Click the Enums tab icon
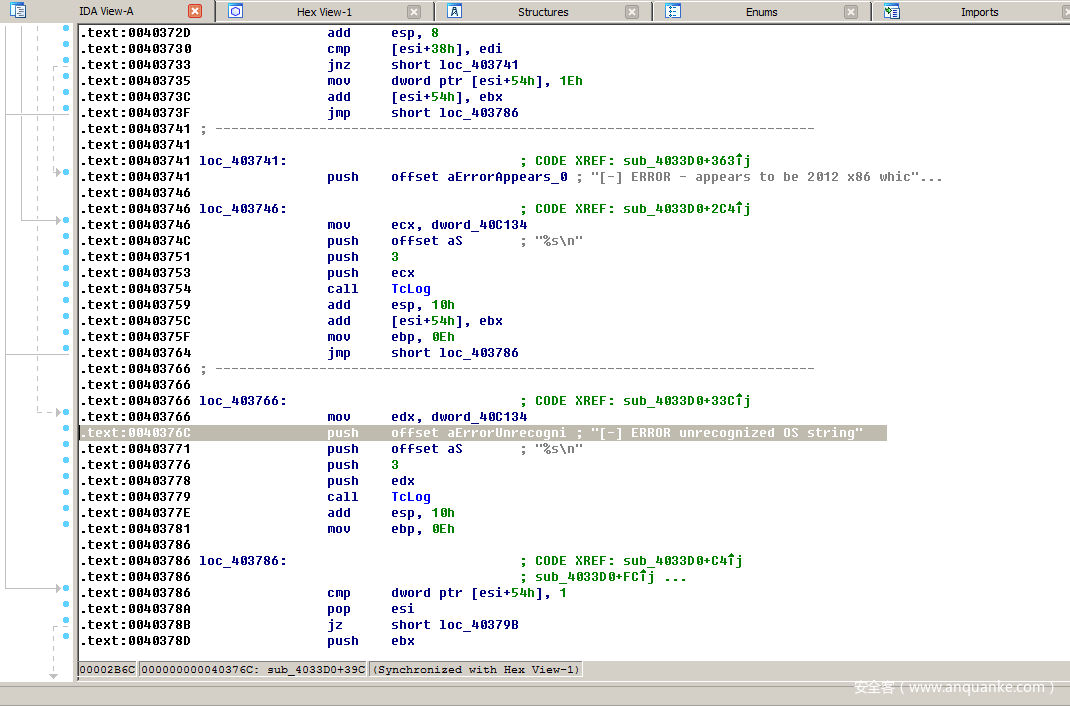1070x706 pixels. (673, 11)
